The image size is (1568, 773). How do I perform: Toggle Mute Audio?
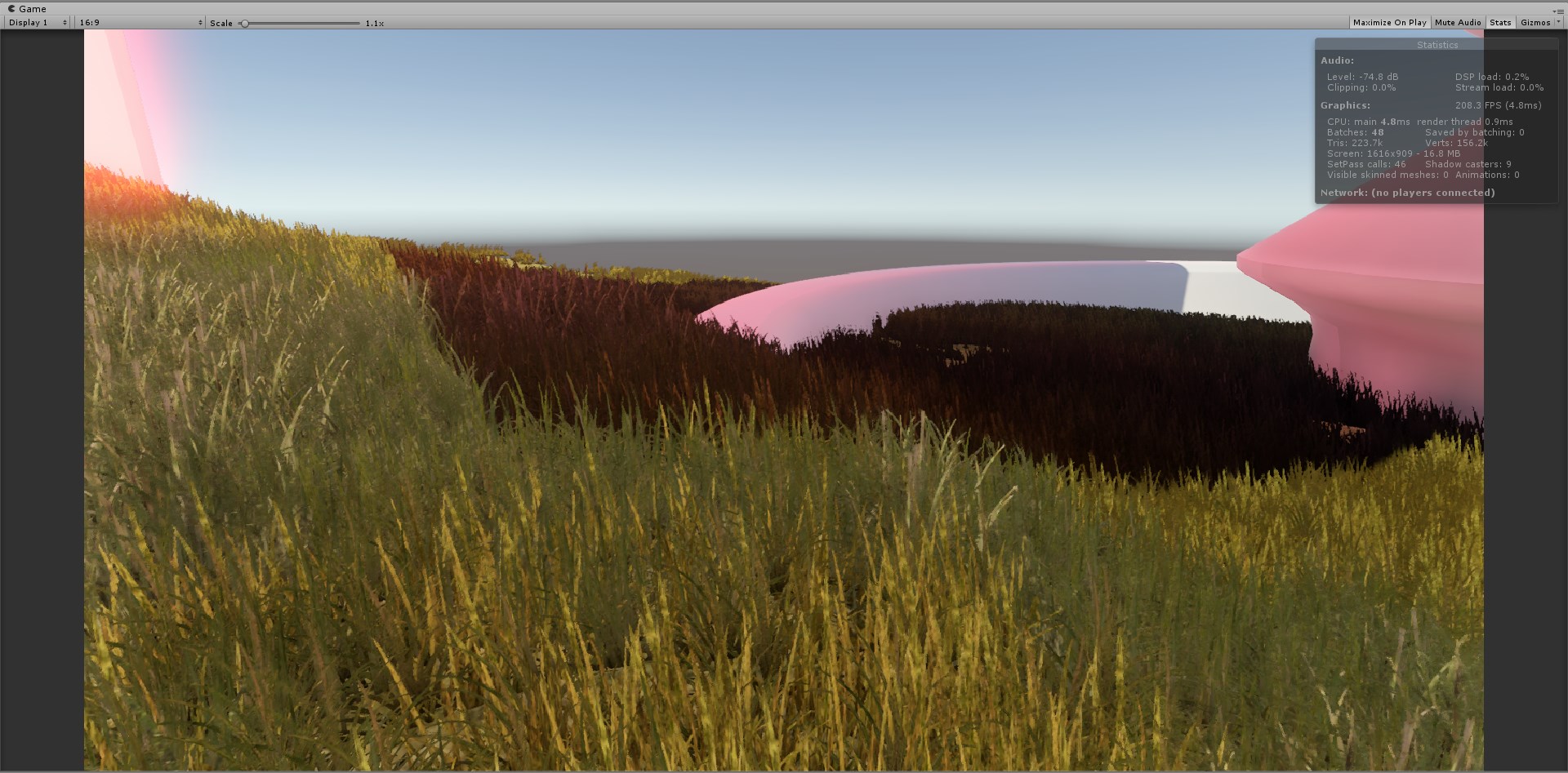1457,23
